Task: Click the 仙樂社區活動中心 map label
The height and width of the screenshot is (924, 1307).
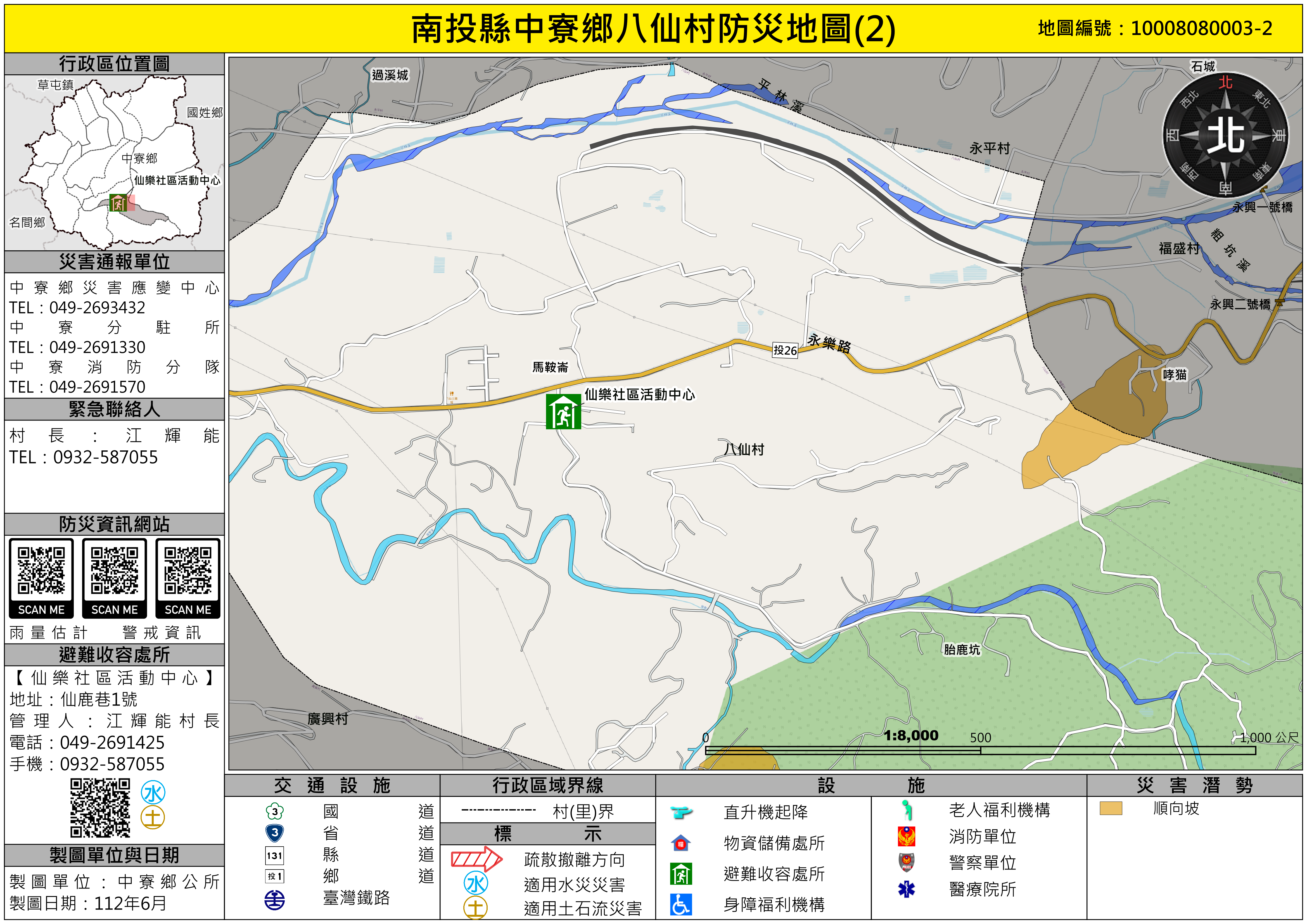Action: (x=639, y=395)
